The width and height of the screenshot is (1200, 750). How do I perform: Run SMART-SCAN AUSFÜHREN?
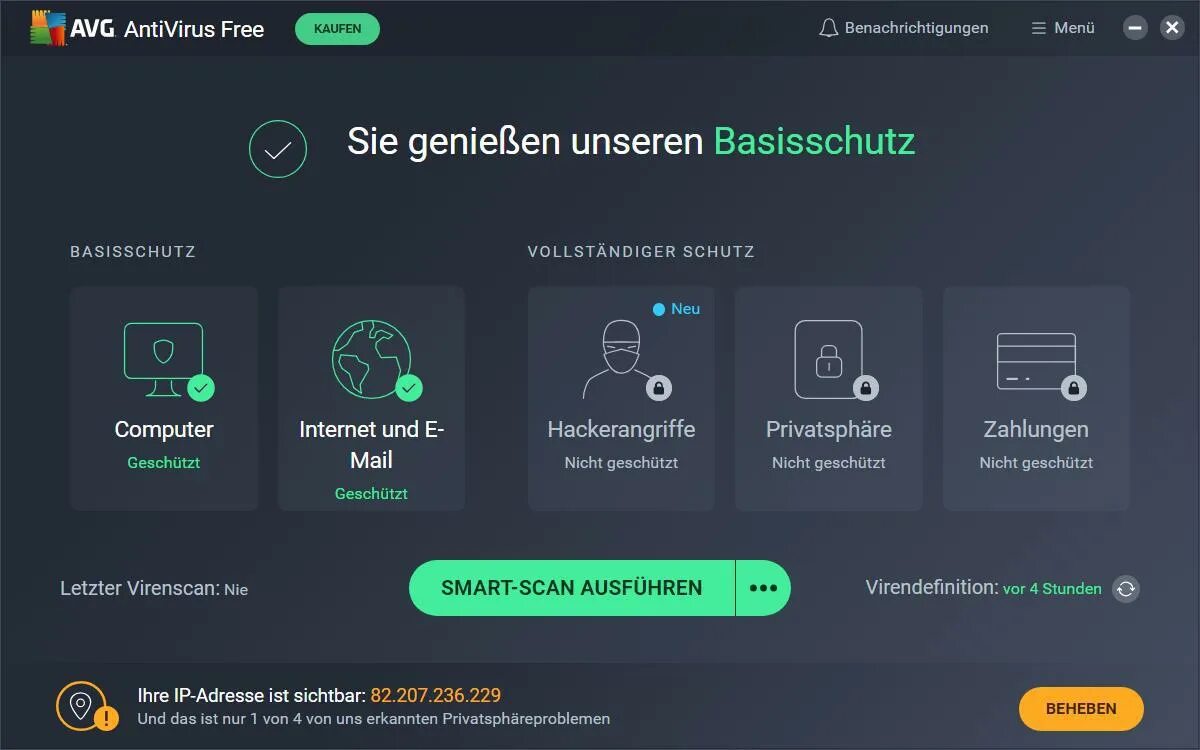pyautogui.click(x=572, y=588)
